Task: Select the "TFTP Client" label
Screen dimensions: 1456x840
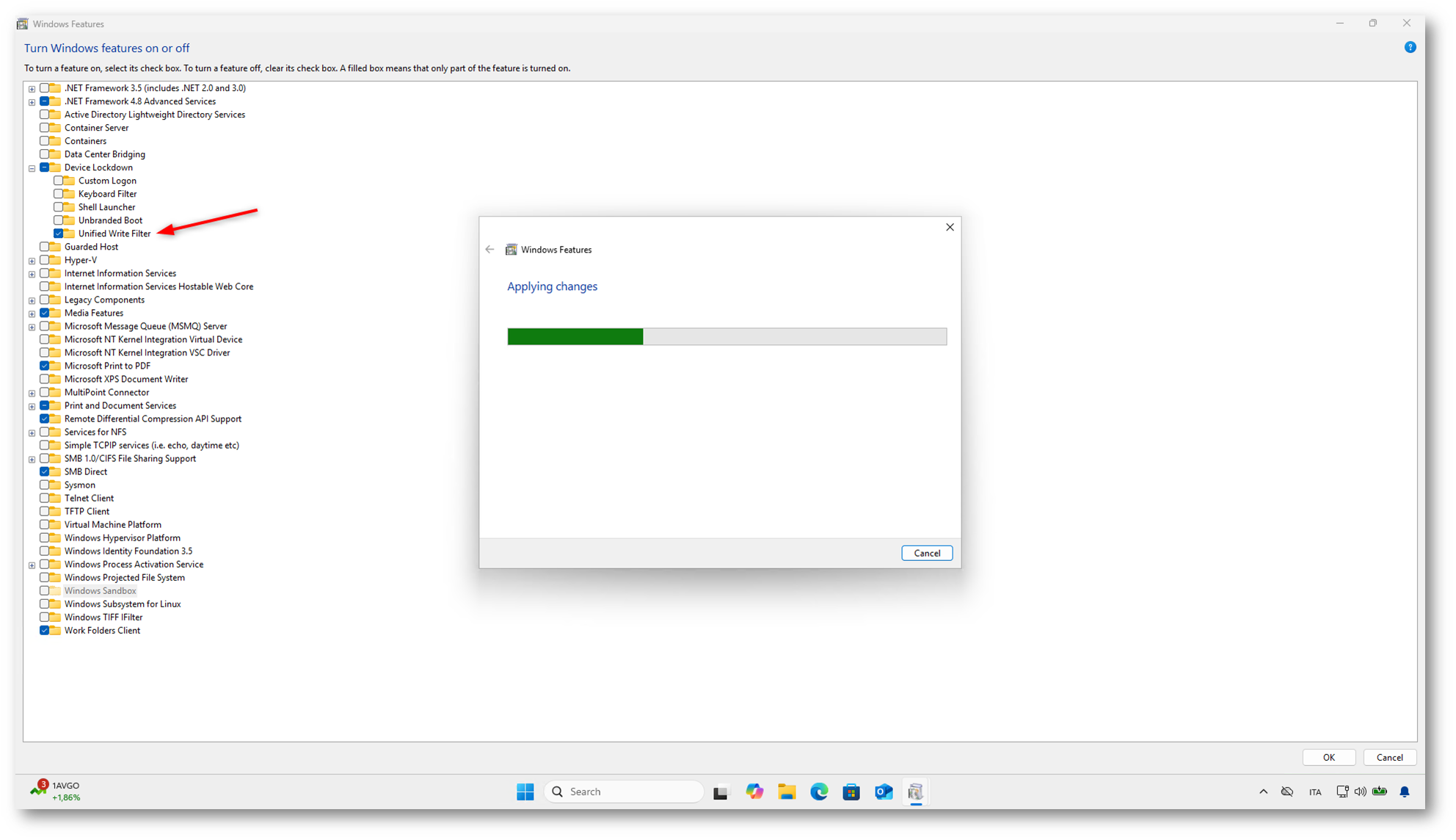Action: (87, 511)
